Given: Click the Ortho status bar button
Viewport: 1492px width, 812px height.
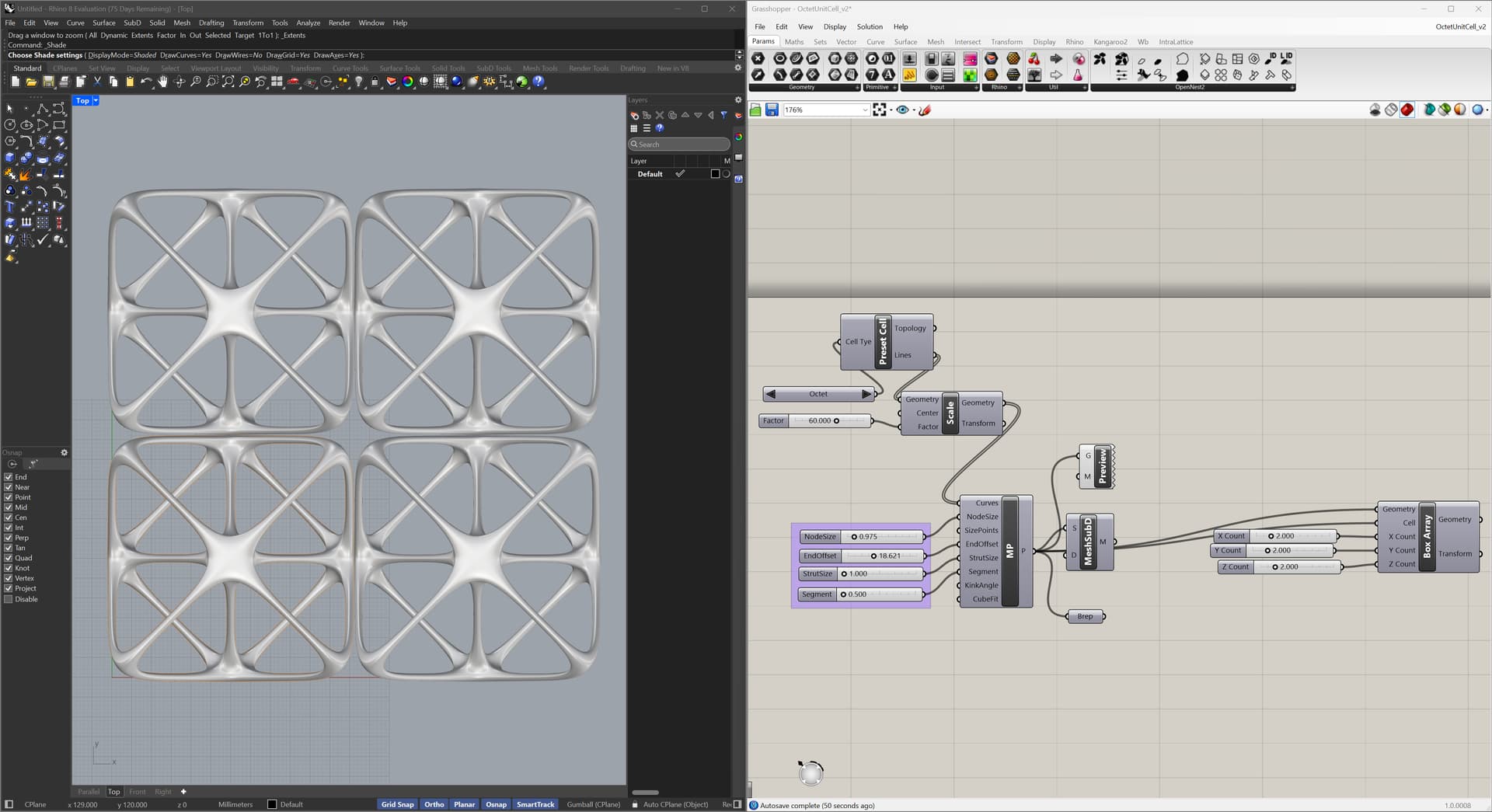Looking at the screenshot, I should click(434, 804).
